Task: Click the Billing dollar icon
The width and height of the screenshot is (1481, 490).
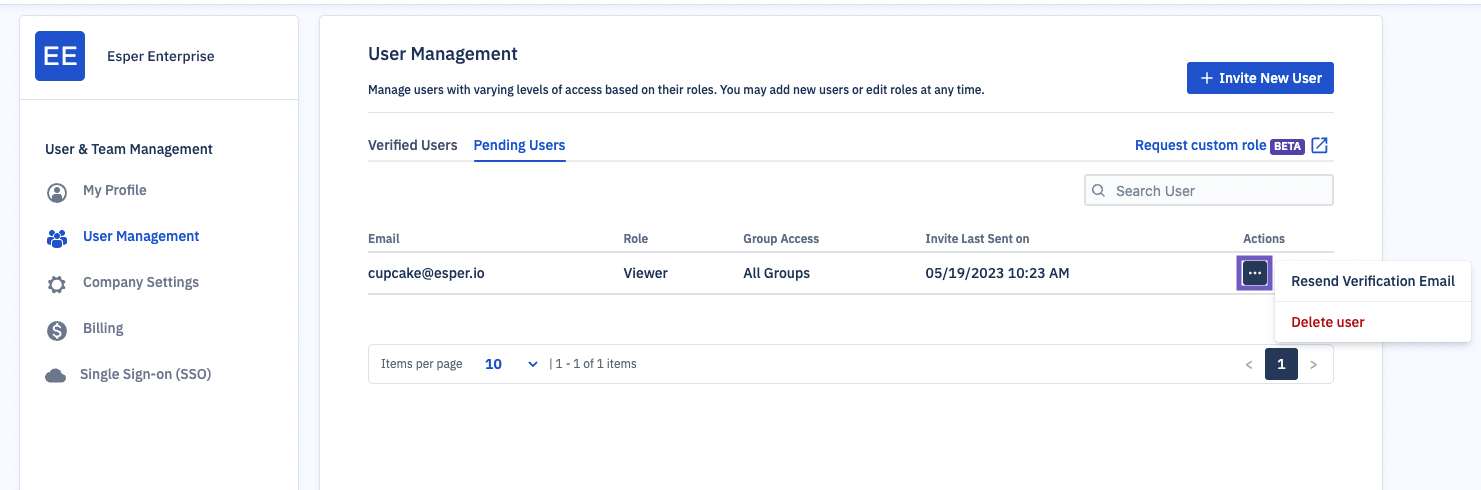Action: pos(57,330)
